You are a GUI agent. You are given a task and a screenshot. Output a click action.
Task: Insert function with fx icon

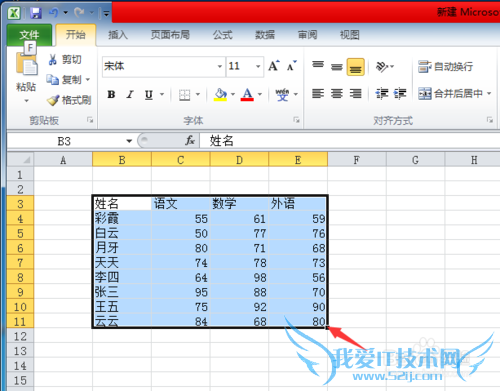pos(190,141)
